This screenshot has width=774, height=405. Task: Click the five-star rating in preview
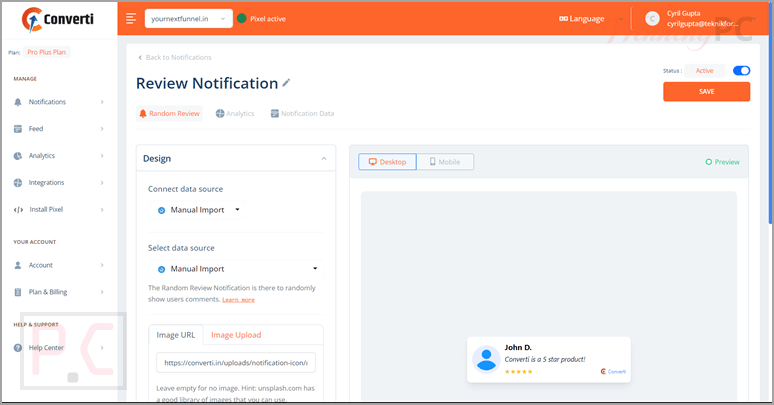518,371
